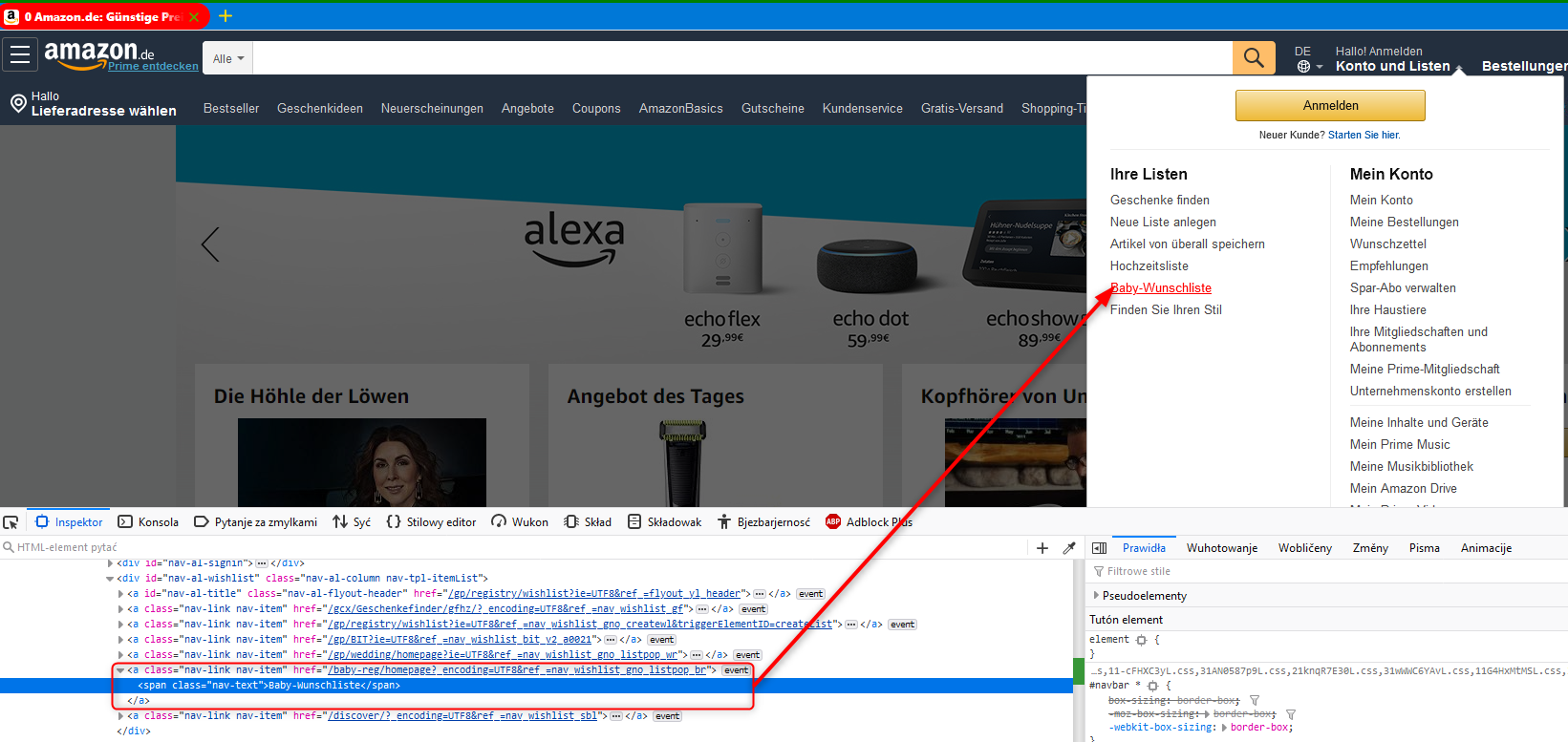Expand the discover anchor node
This screenshot has height=742, width=1568.
point(120,716)
